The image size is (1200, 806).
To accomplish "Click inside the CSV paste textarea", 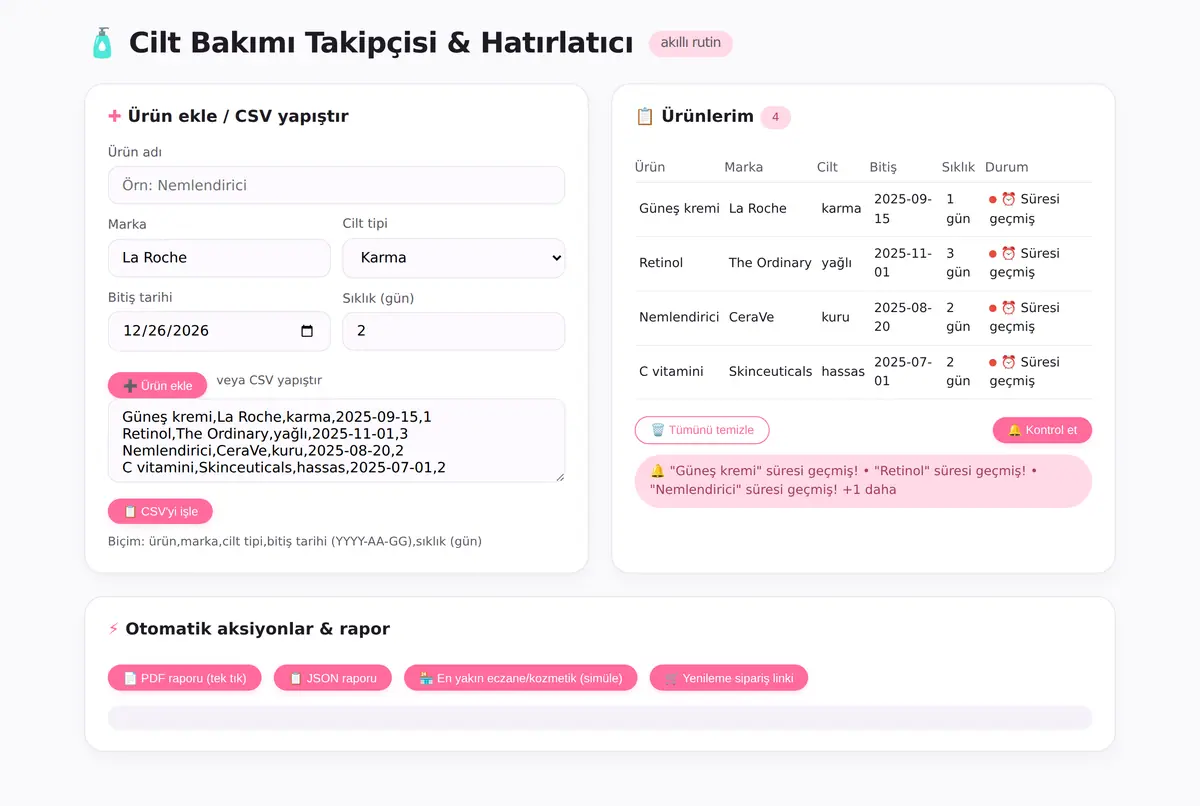I will coord(336,441).
